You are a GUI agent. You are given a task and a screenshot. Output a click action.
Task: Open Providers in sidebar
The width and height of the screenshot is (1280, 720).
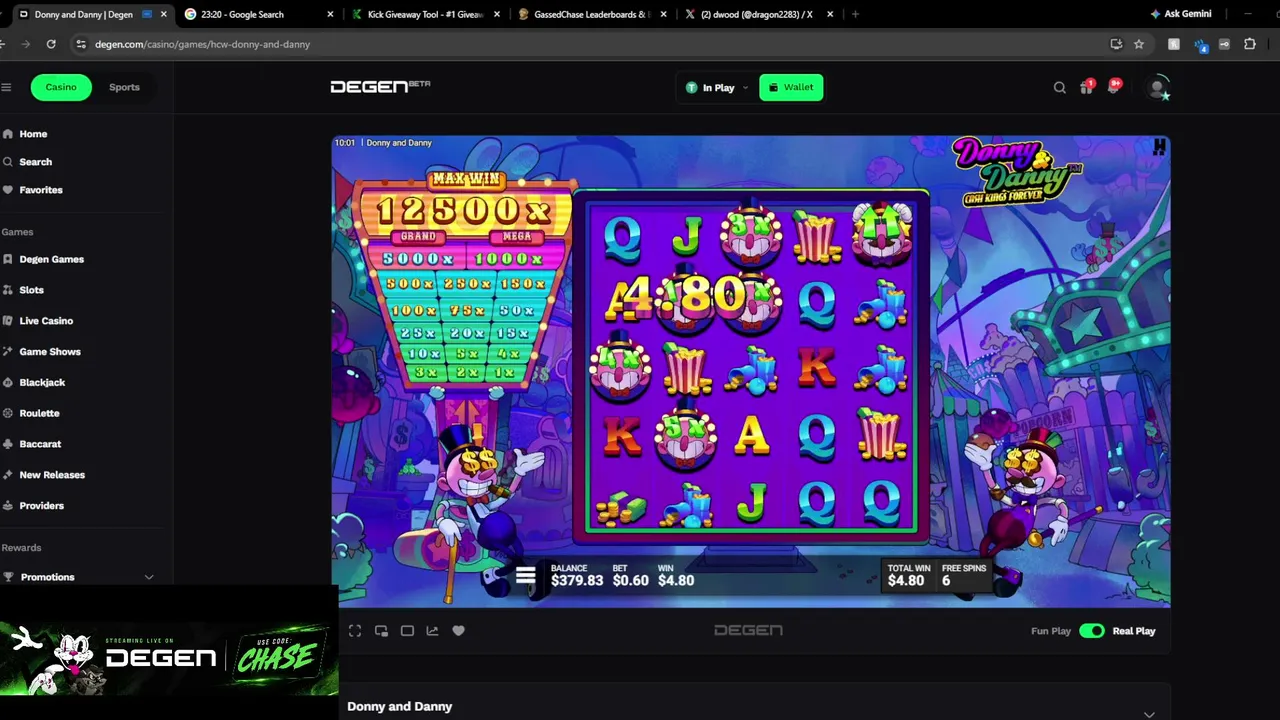[42, 506]
